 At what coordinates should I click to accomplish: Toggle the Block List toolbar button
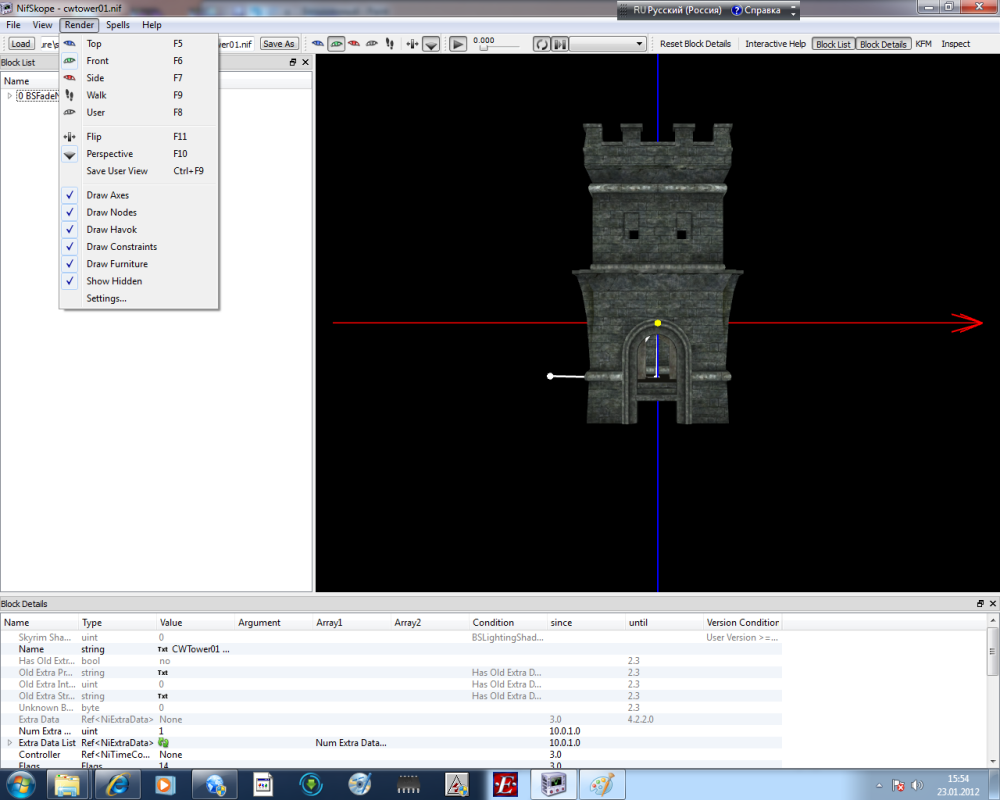tap(833, 44)
